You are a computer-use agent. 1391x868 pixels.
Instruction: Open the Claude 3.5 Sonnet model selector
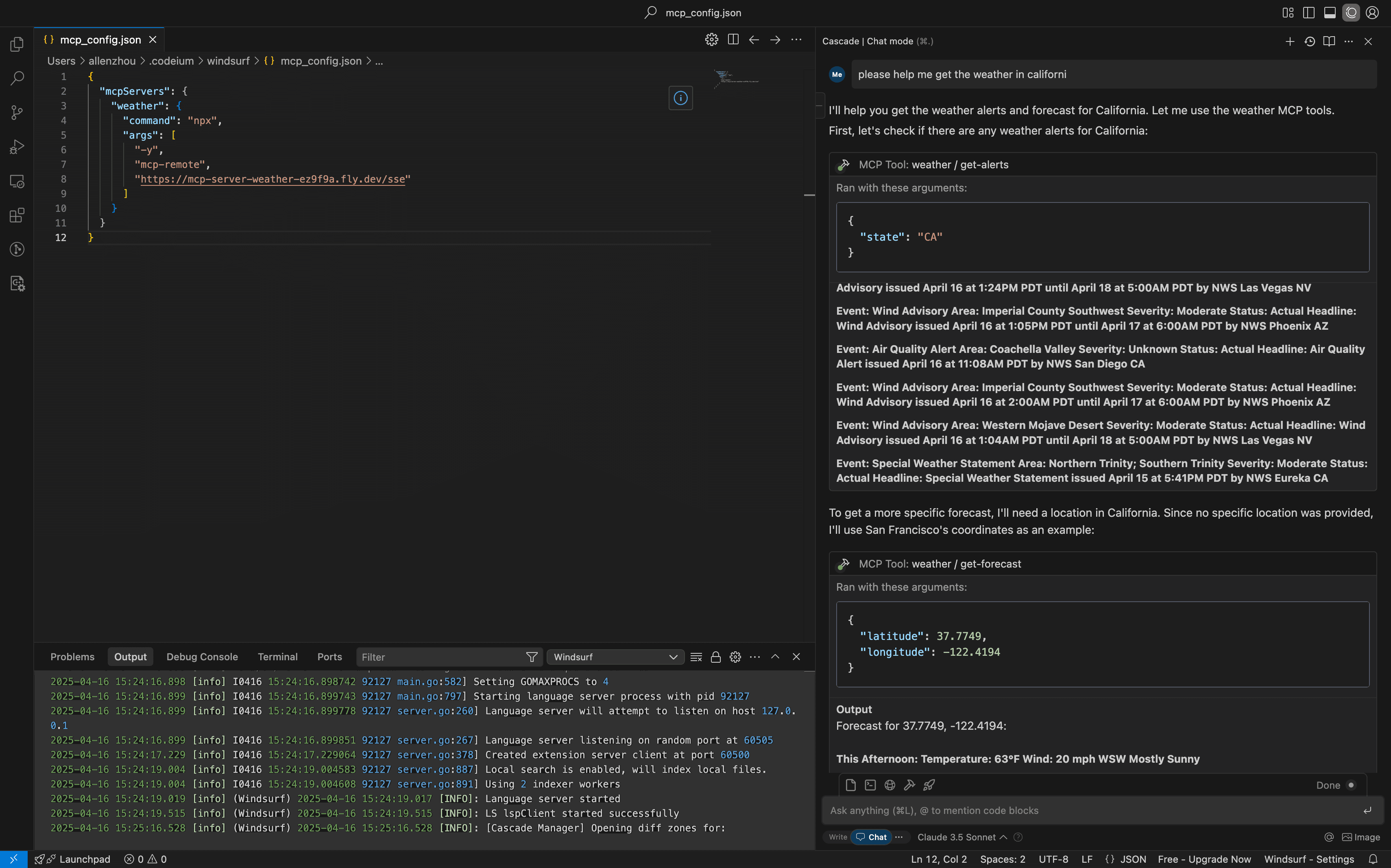tap(957, 837)
